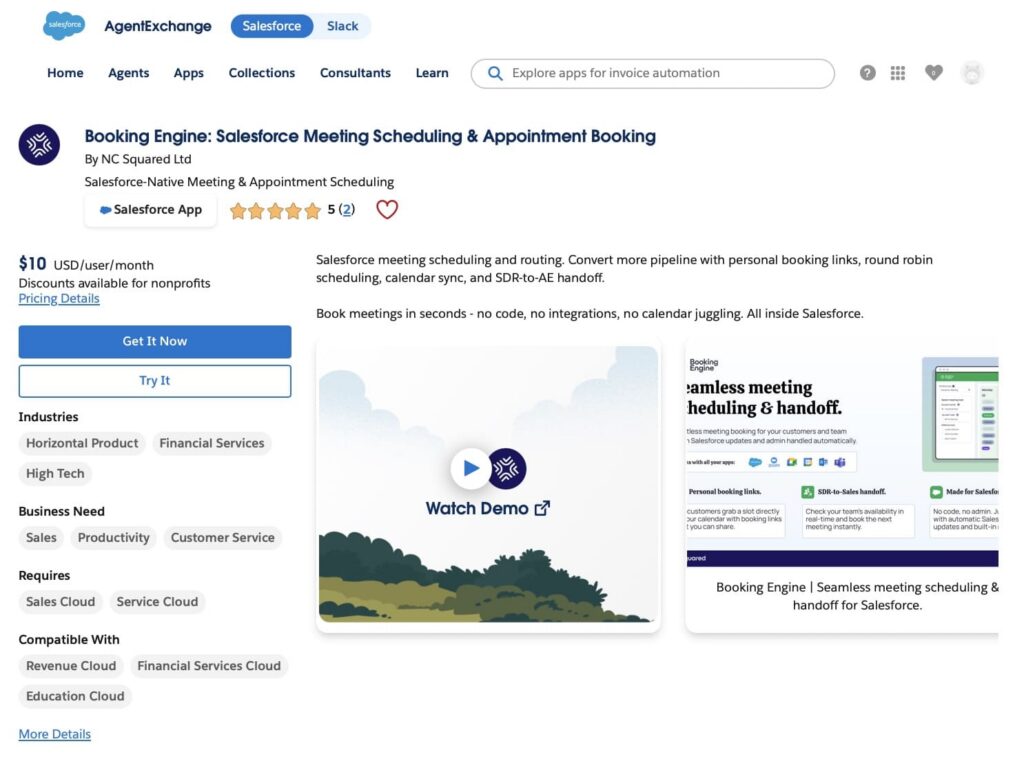The width and height of the screenshot is (1024, 757).
Task: Switch to the Slack toggle option
Action: pyautogui.click(x=342, y=26)
